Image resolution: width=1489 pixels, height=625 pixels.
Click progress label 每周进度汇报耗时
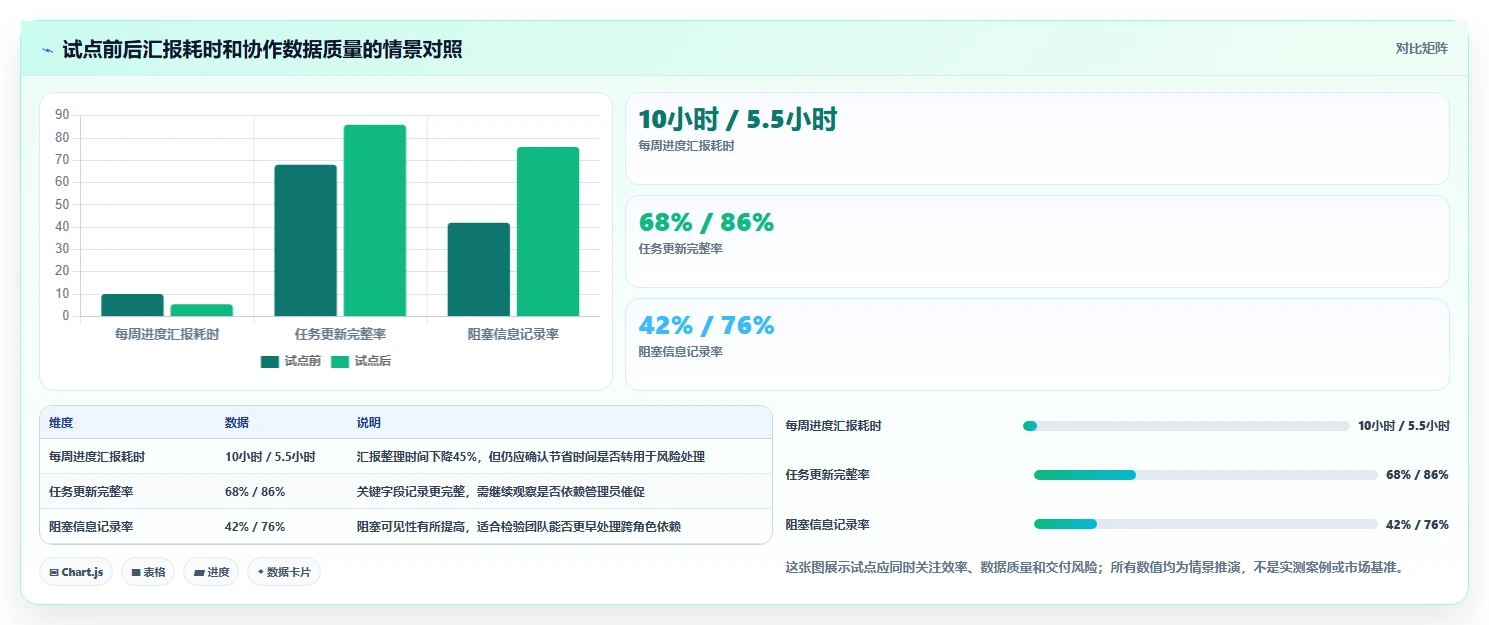pyautogui.click(x=834, y=426)
